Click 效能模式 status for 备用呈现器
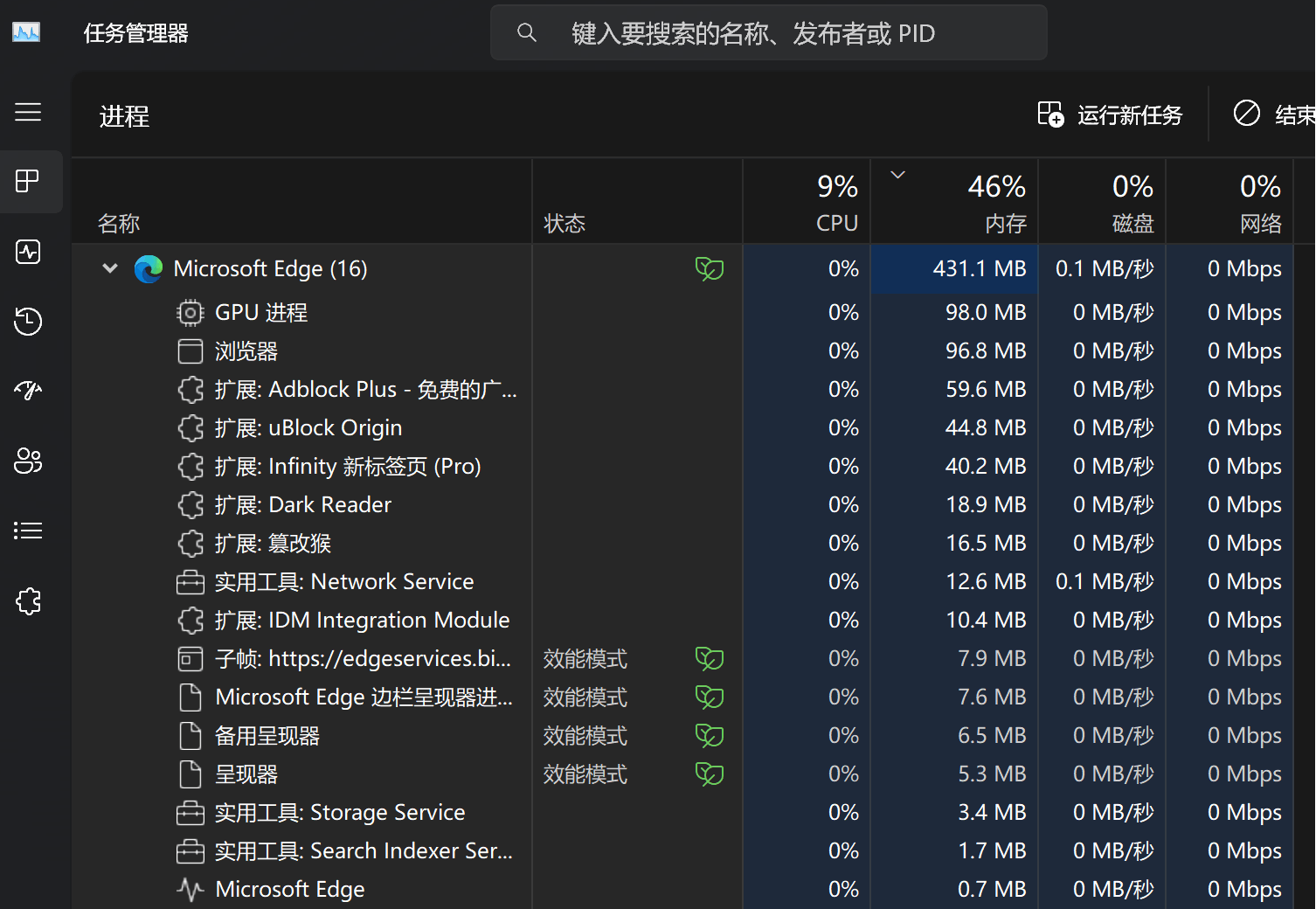Viewport: 1316px width, 909px height. tap(585, 736)
